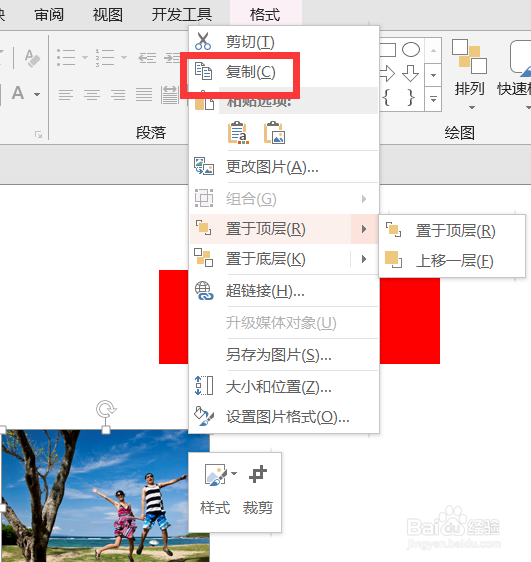Choose Save as Picture (另存为图片)
The height and width of the screenshot is (562, 531).
tap(284, 355)
